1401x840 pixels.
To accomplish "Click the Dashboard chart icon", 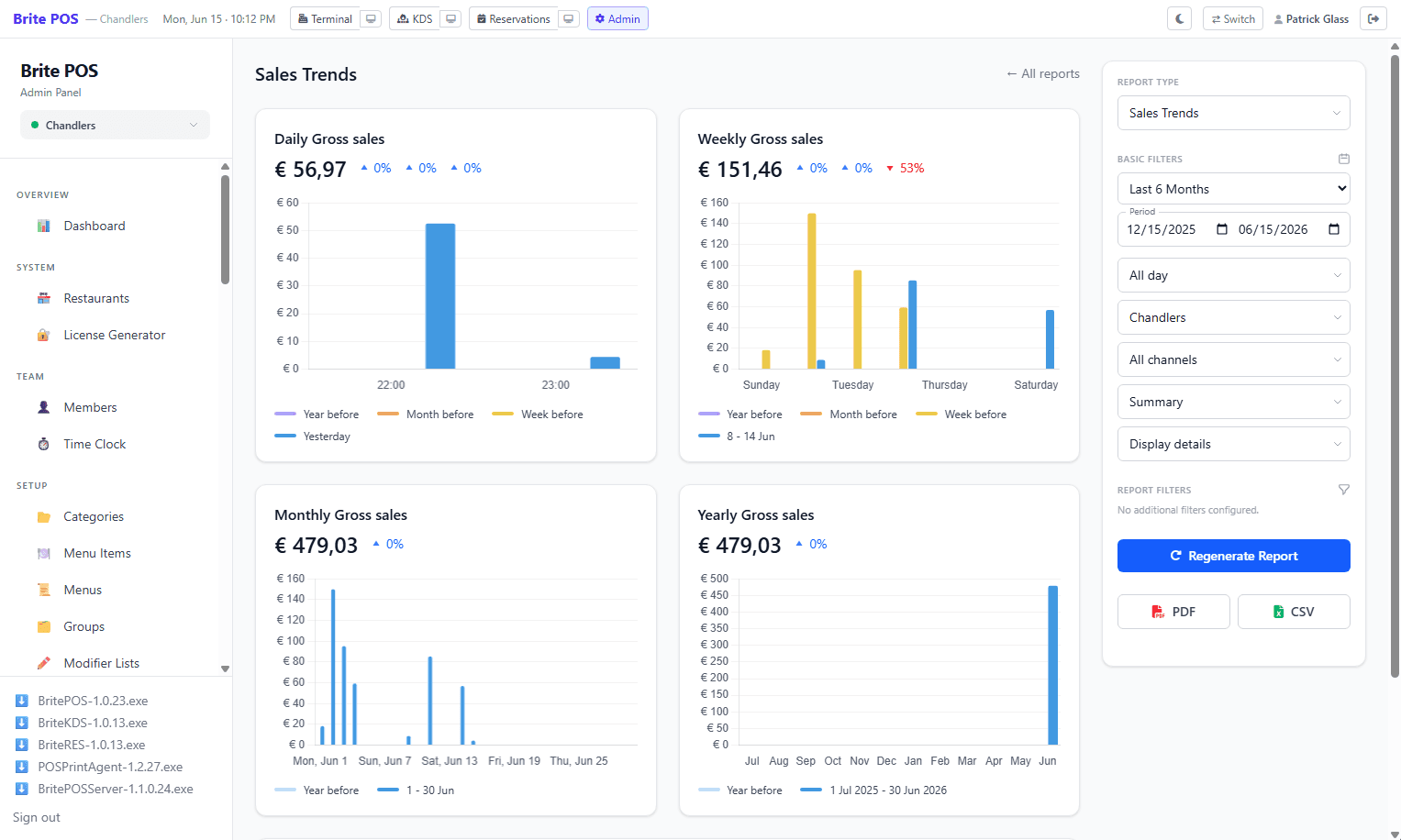I will click(43, 226).
